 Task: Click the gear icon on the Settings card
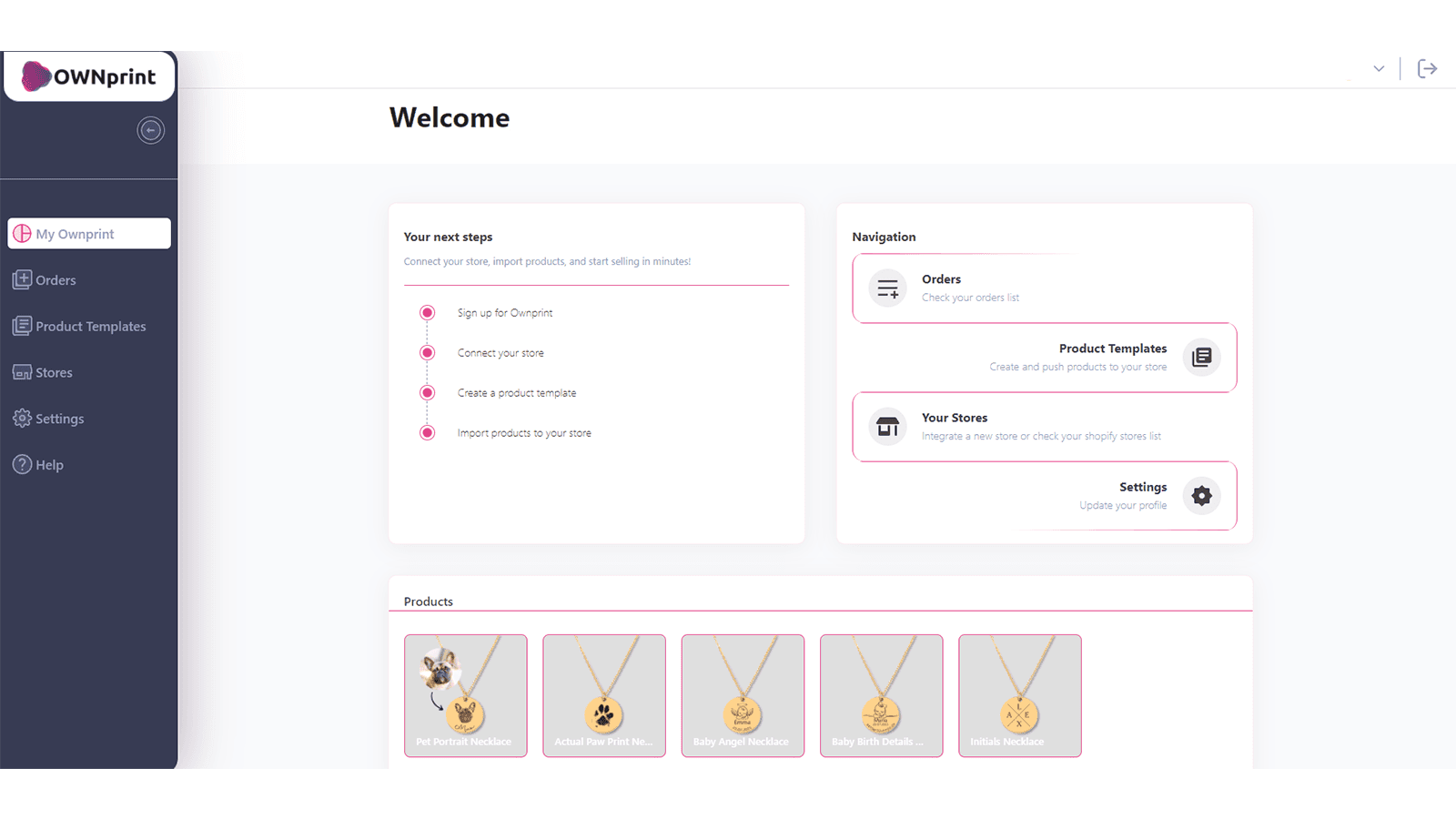pos(1201,495)
